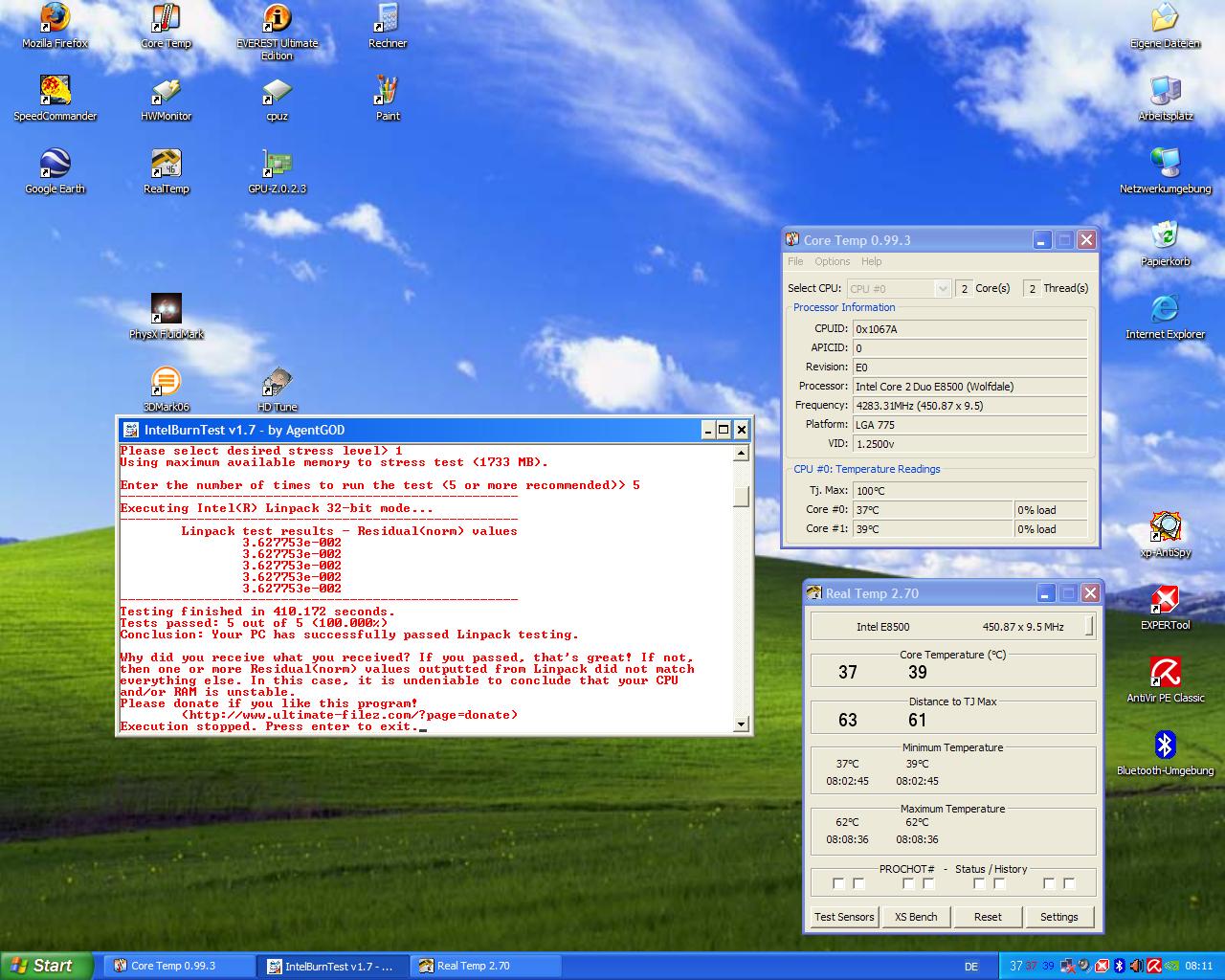Click the disconnected network tray icon

coord(1068,967)
